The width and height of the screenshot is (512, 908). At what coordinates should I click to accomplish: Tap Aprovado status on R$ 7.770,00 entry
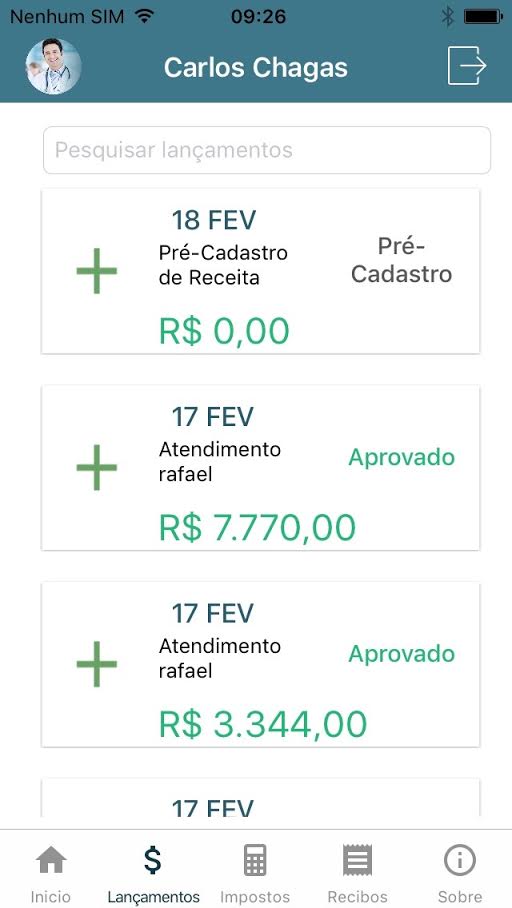pos(401,457)
